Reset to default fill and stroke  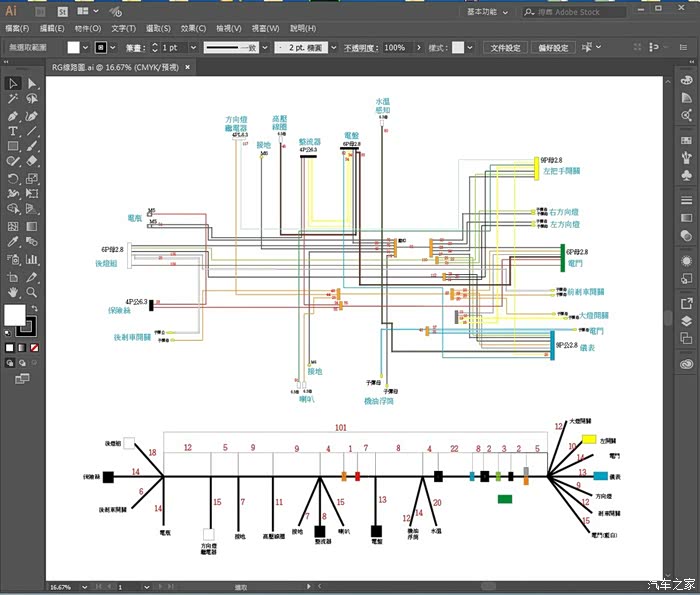8,334
